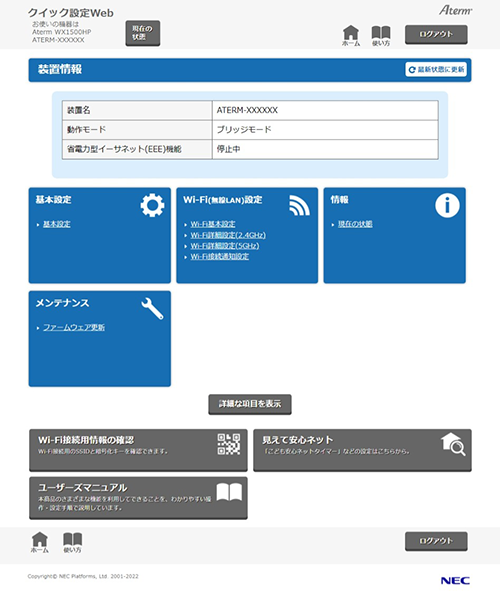The height and width of the screenshot is (596, 500).
Task: Open the 現在の状態 button near device name
Action: (x=143, y=33)
